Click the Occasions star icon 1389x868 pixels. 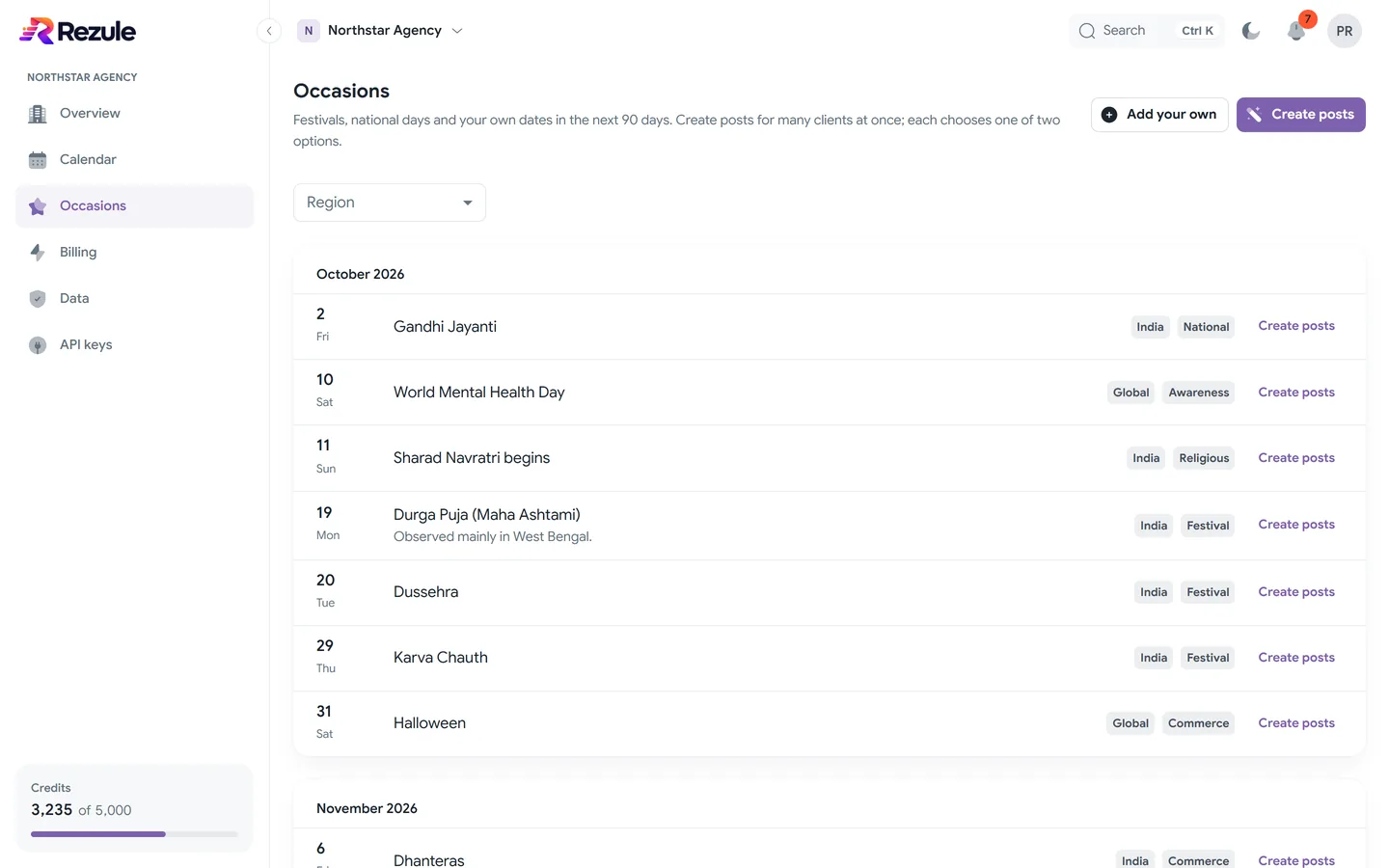(38, 206)
